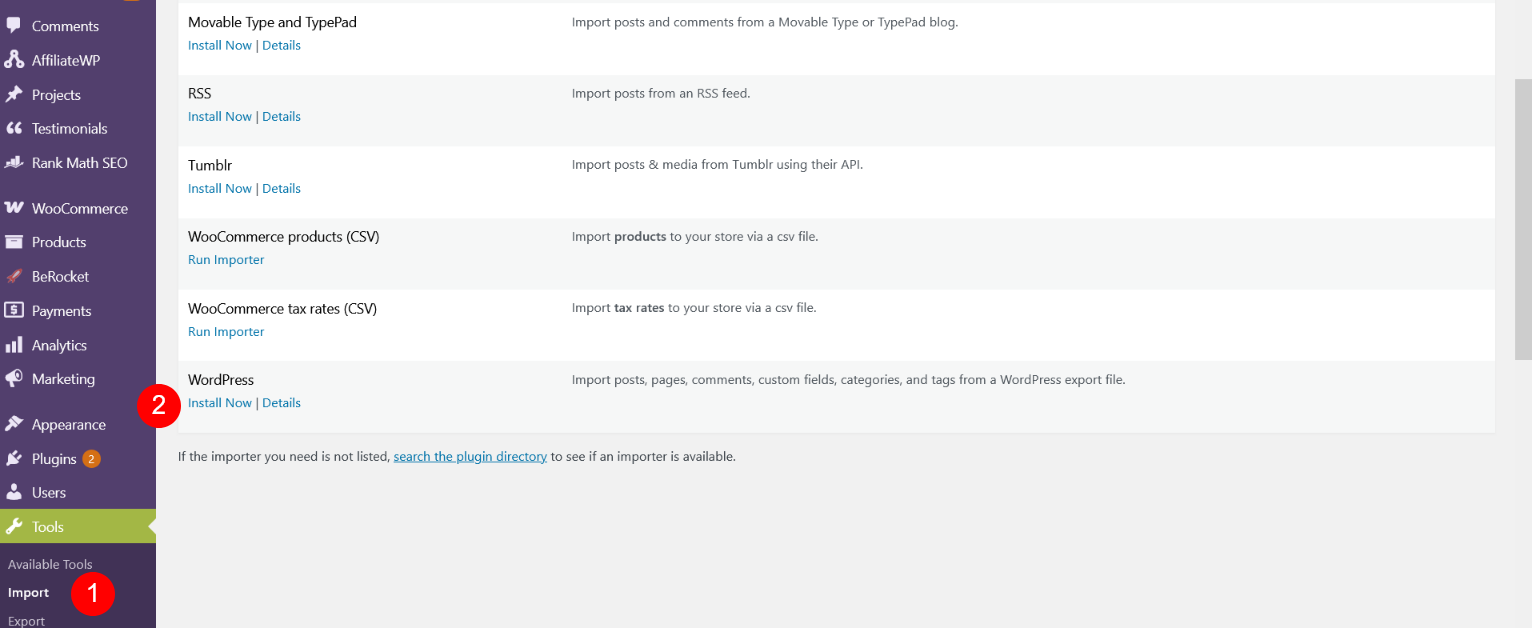1532x628 pixels.
Task: Click the Plugins plug icon
Action: point(14,458)
